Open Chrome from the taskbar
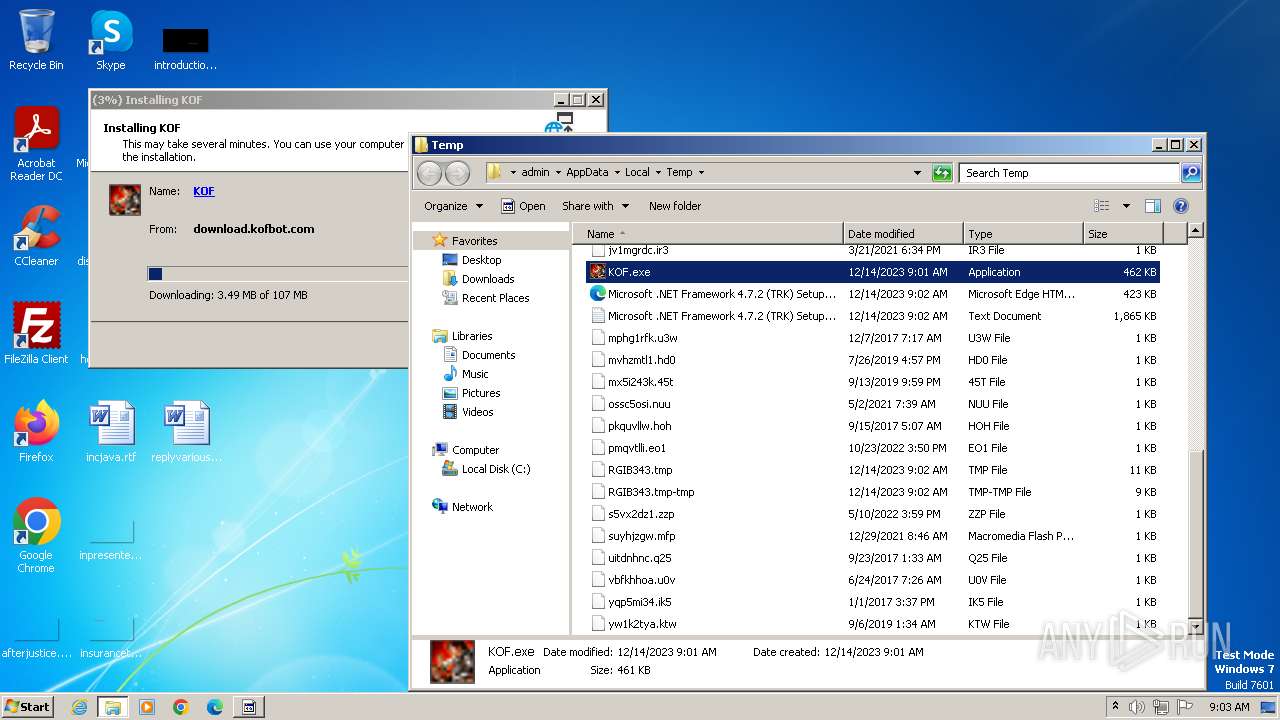The width and height of the screenshot is (1280, 720). tap(181, 707)
